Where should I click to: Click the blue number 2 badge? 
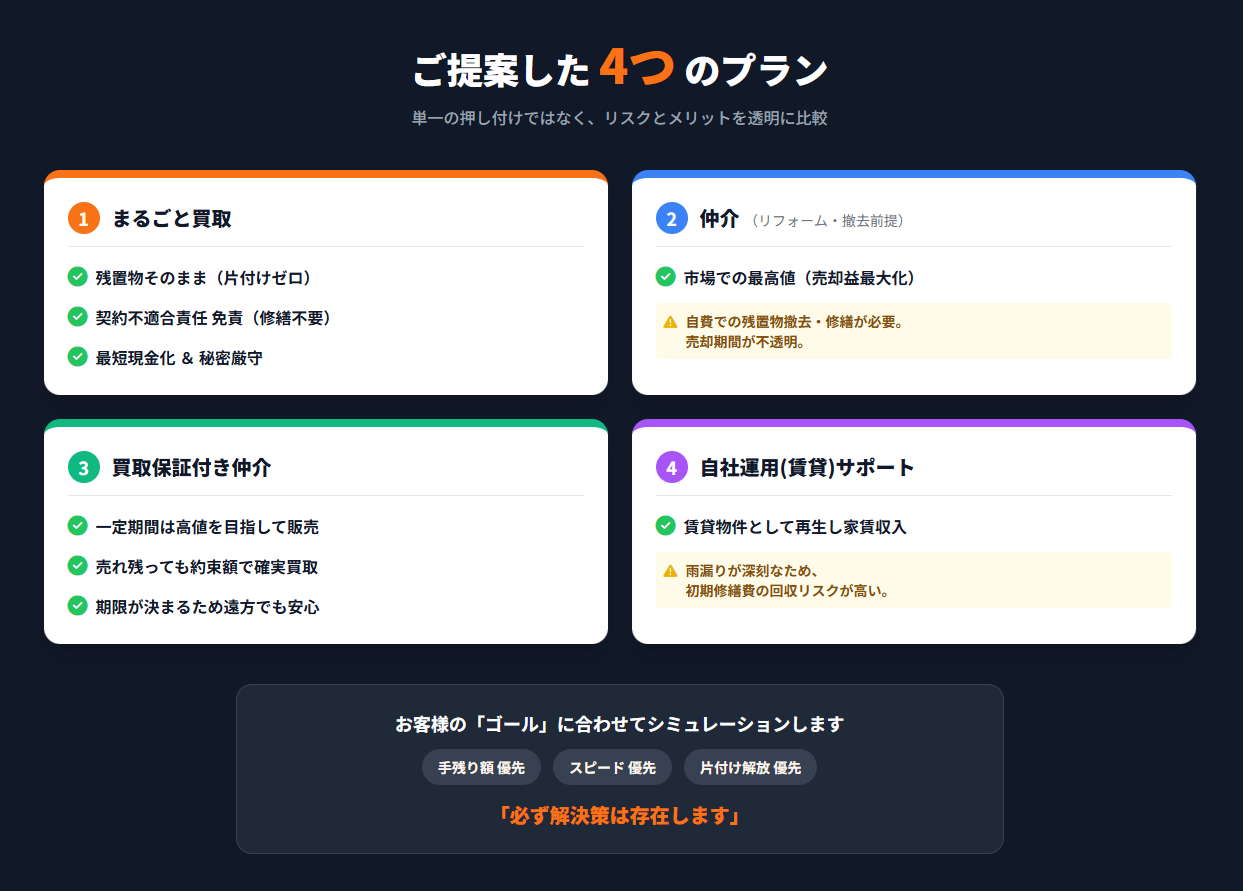(672, 218)
